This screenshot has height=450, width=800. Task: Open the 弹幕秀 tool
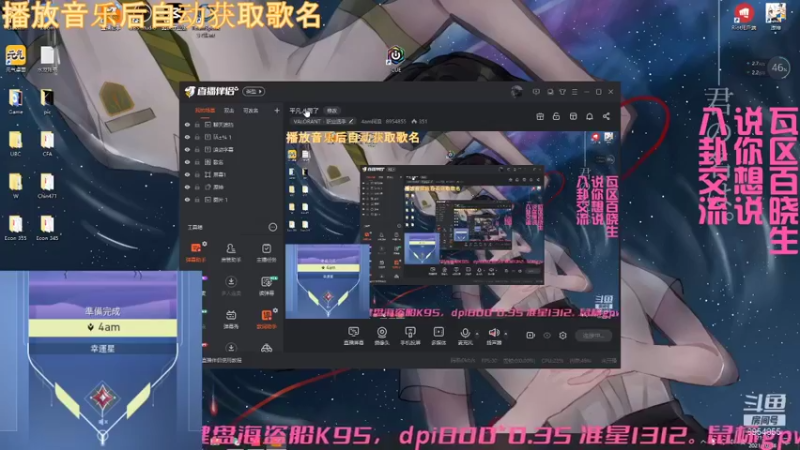[231, 319]
